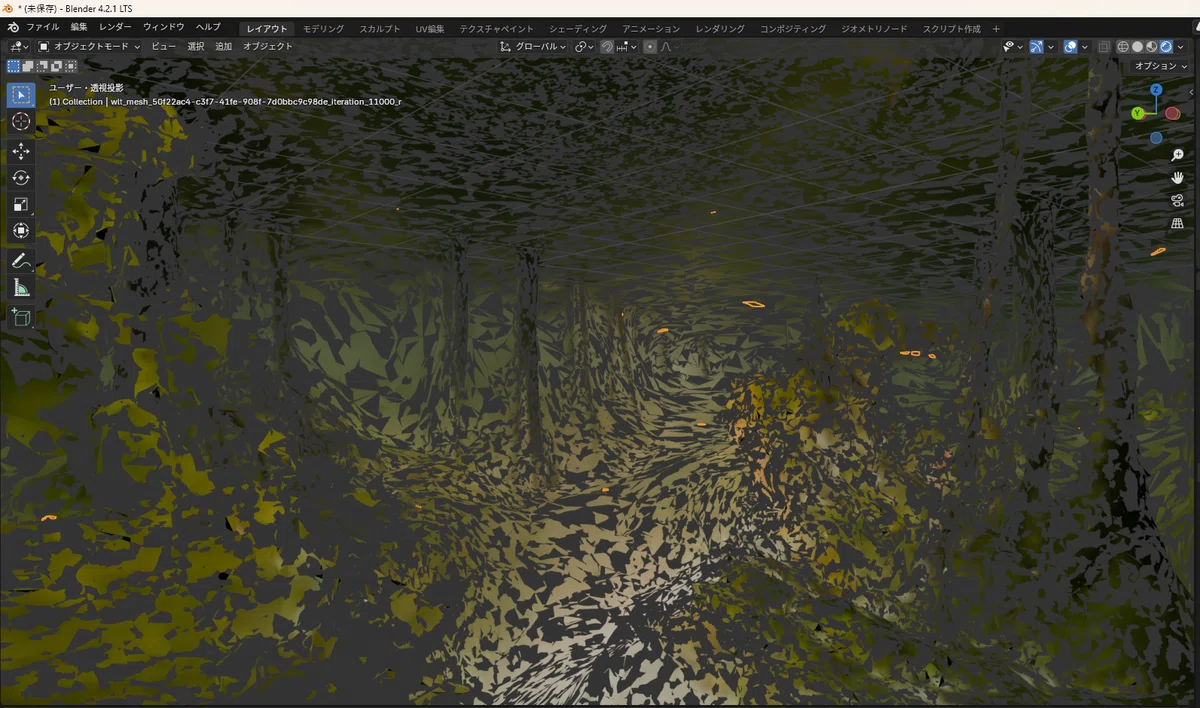Switch to the スクリプト作成 workspace tab
The height and width of the screenshot is (708, 1200).
pyautogui.click(x=951, y=29)
